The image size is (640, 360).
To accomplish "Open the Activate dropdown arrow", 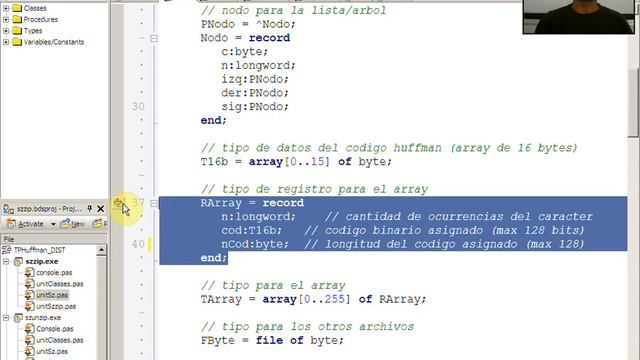I will coord(53,224).
